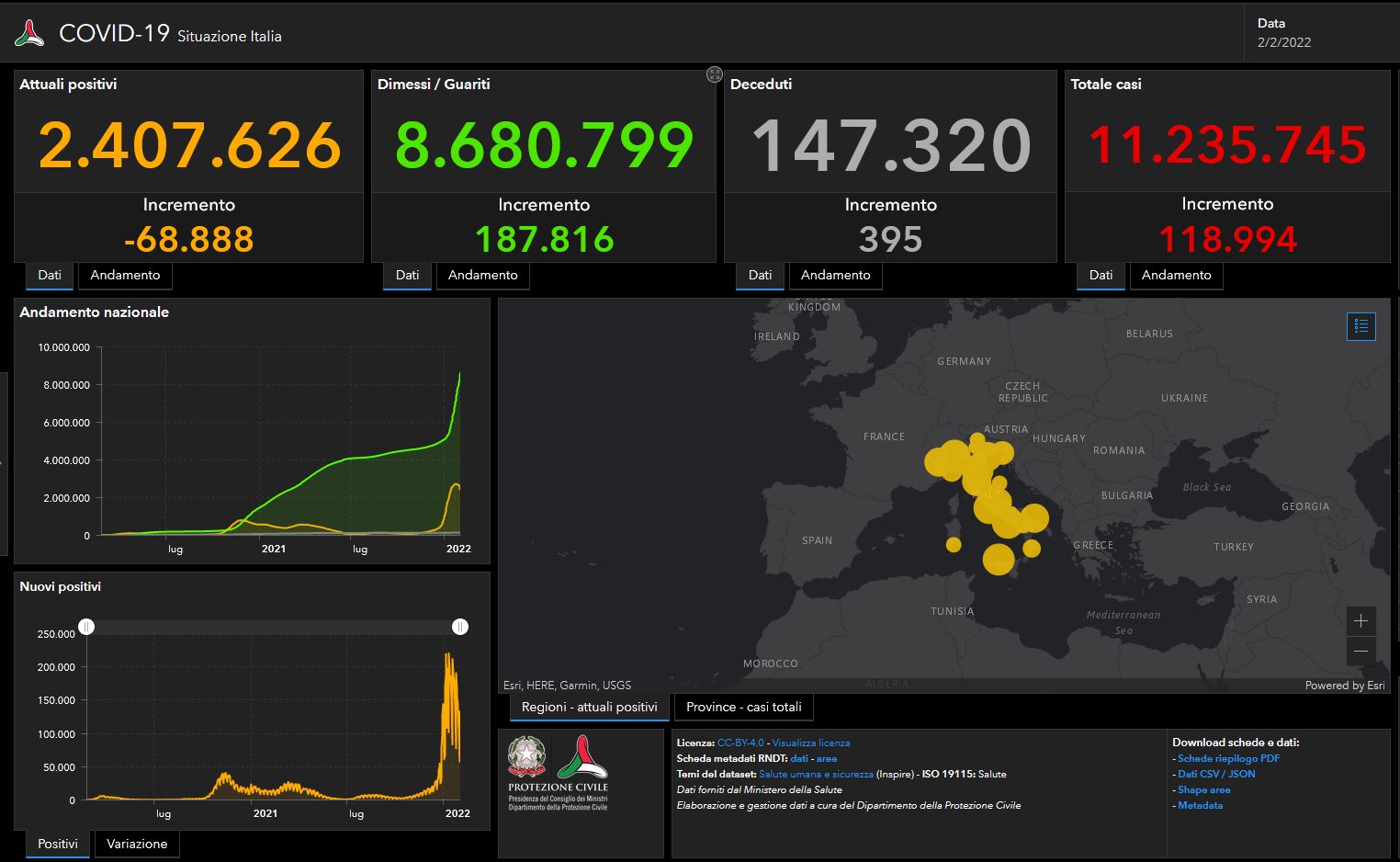Expand the Dimessi / Guariti panel fullscreen icon
This screenshot has width=1400, height=862.
click(x=715, y=74)
